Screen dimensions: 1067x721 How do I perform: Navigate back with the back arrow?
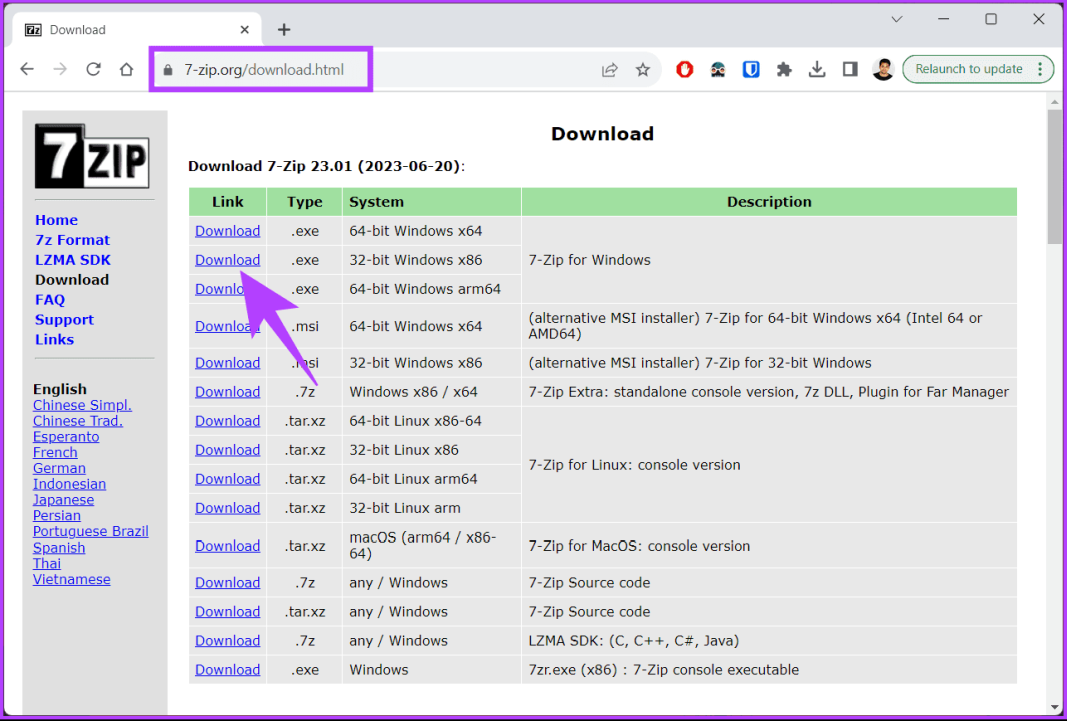click(x=26, y=69)
